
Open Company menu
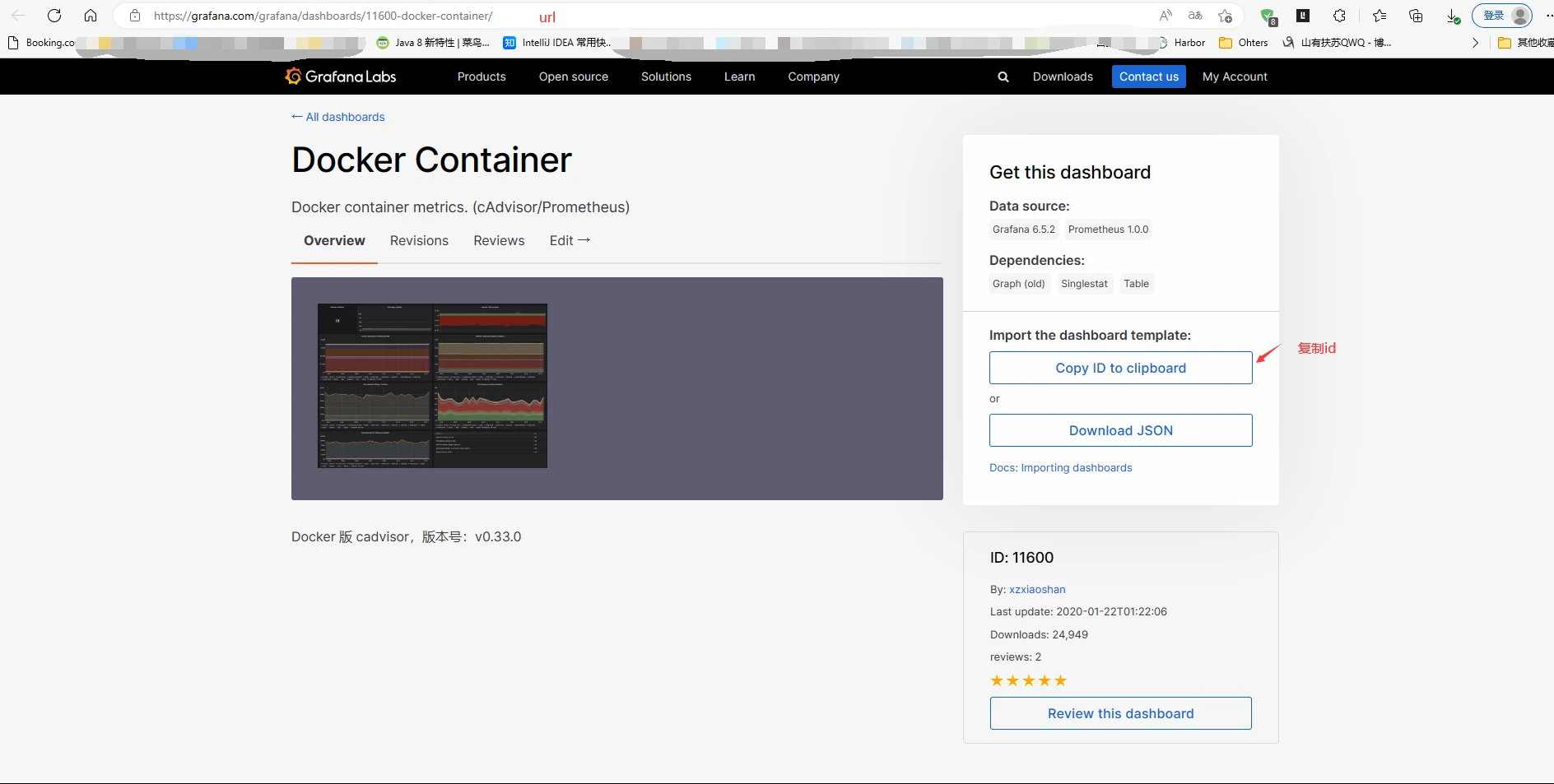[813, 77]
